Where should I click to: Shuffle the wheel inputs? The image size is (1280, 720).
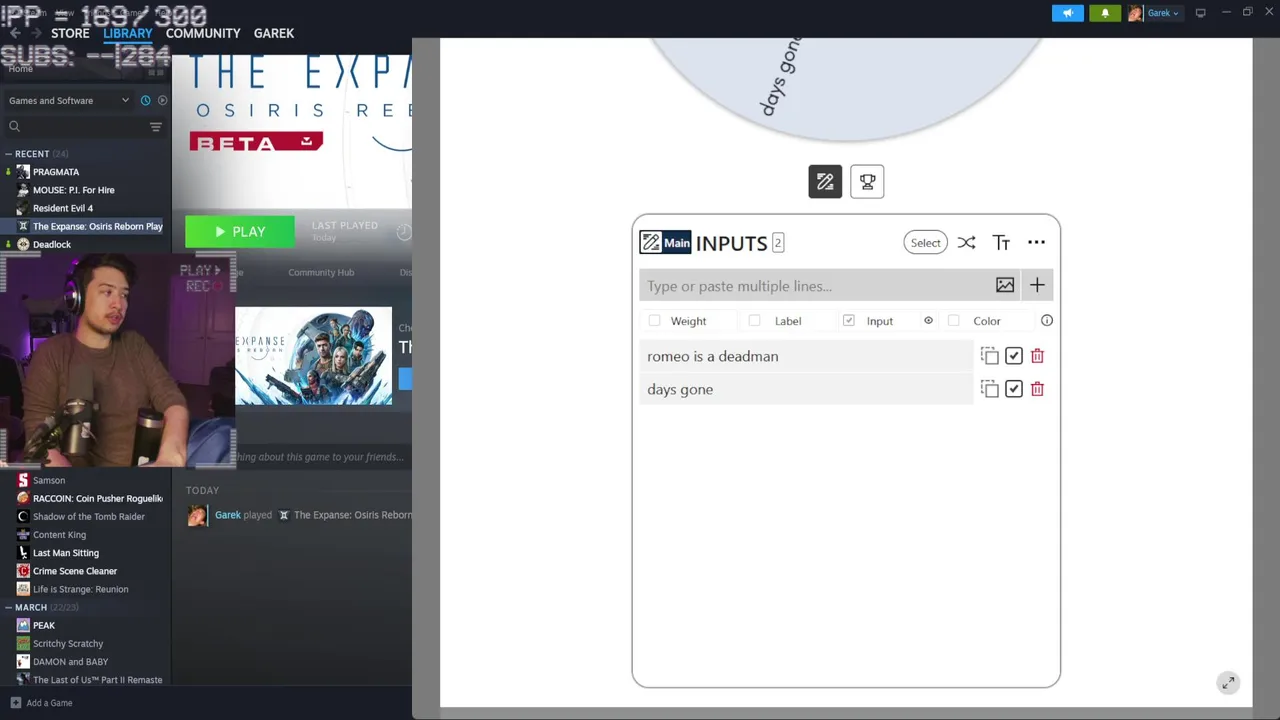pos(966,243)
